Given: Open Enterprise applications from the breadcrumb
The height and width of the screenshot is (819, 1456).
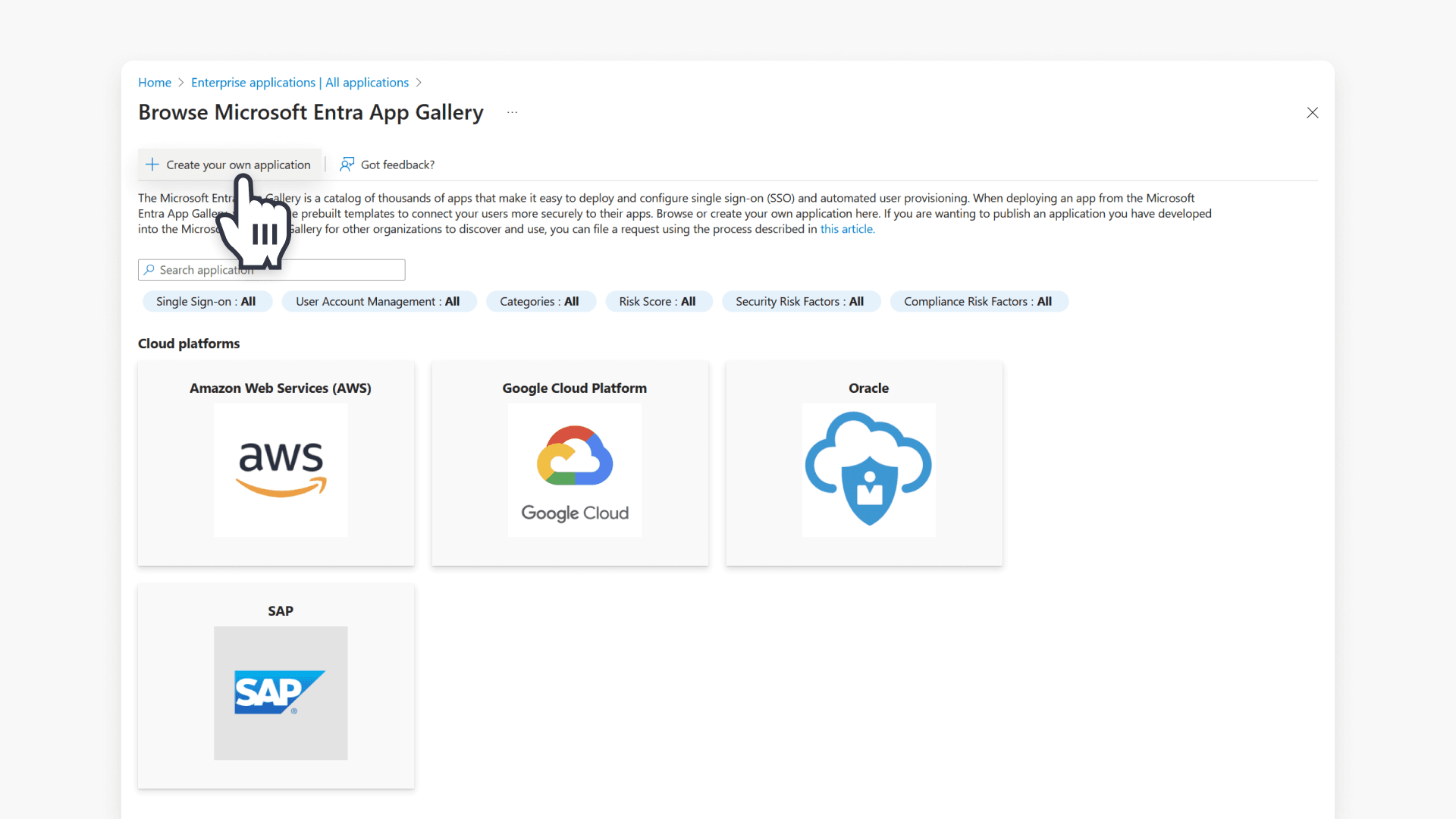Looking at the screenshot, I should [300, 83].
